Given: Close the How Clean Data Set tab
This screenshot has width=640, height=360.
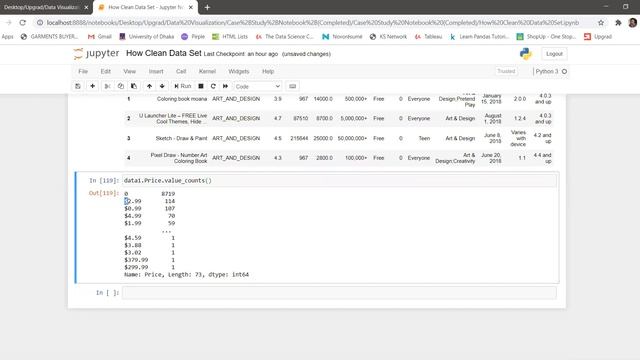Looking at the screenshot, I should click(191, 7).
